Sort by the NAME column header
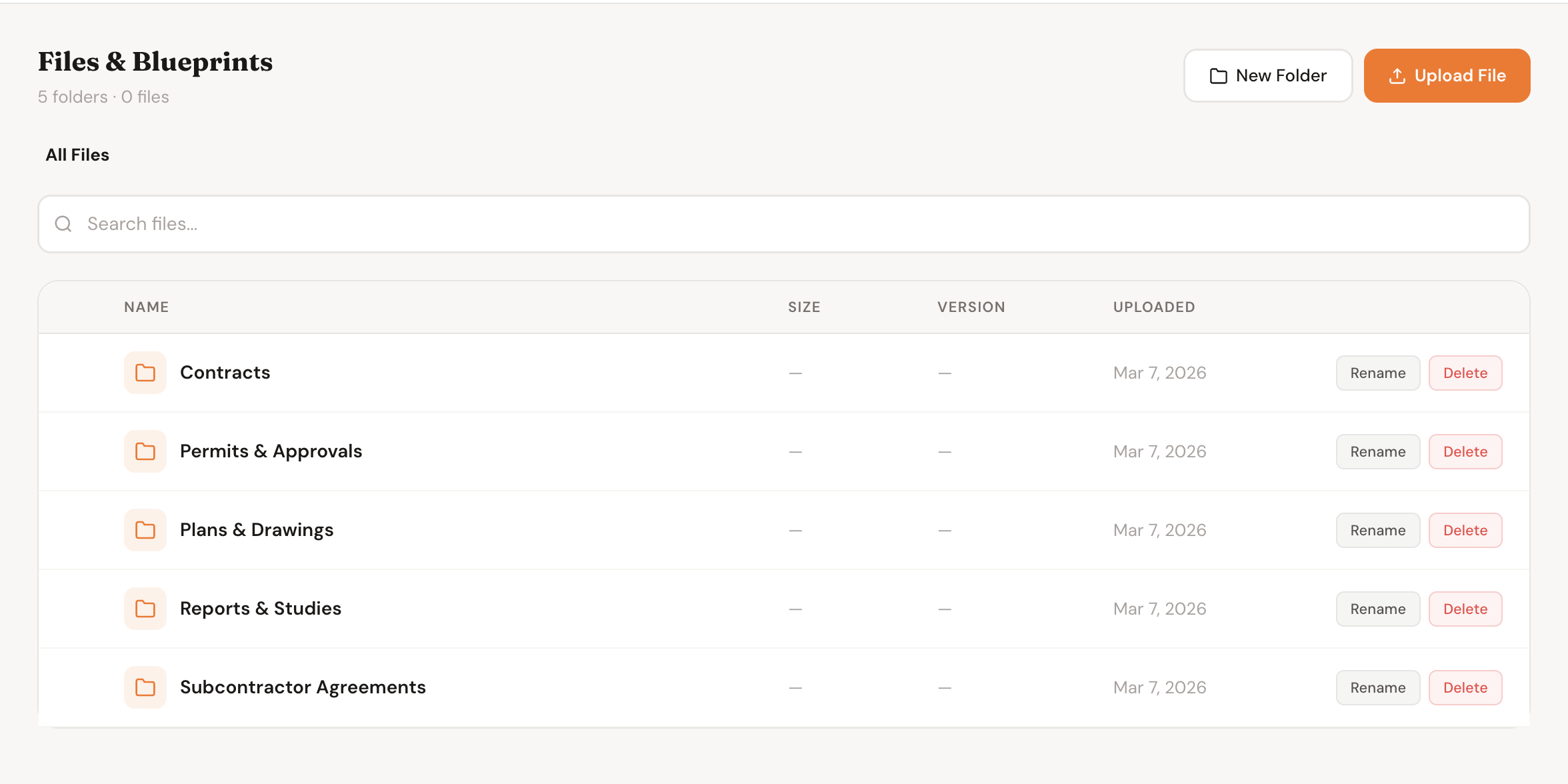This screenshot has height=784, width=1568. pos(145,307)
